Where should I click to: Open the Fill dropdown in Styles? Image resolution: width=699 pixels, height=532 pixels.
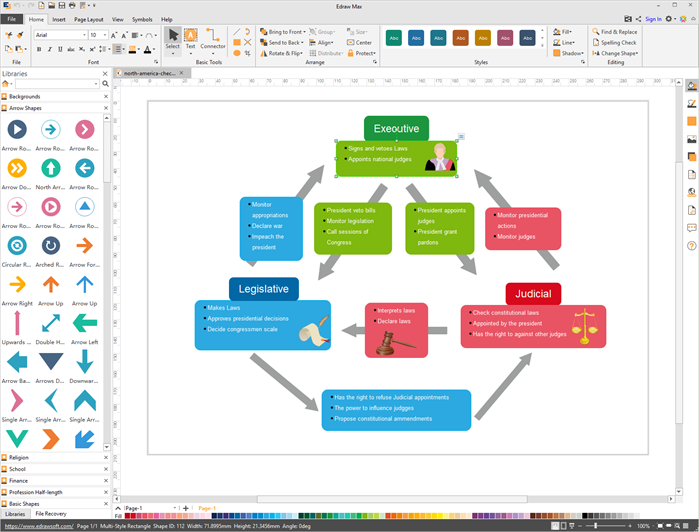coord(563,32)
